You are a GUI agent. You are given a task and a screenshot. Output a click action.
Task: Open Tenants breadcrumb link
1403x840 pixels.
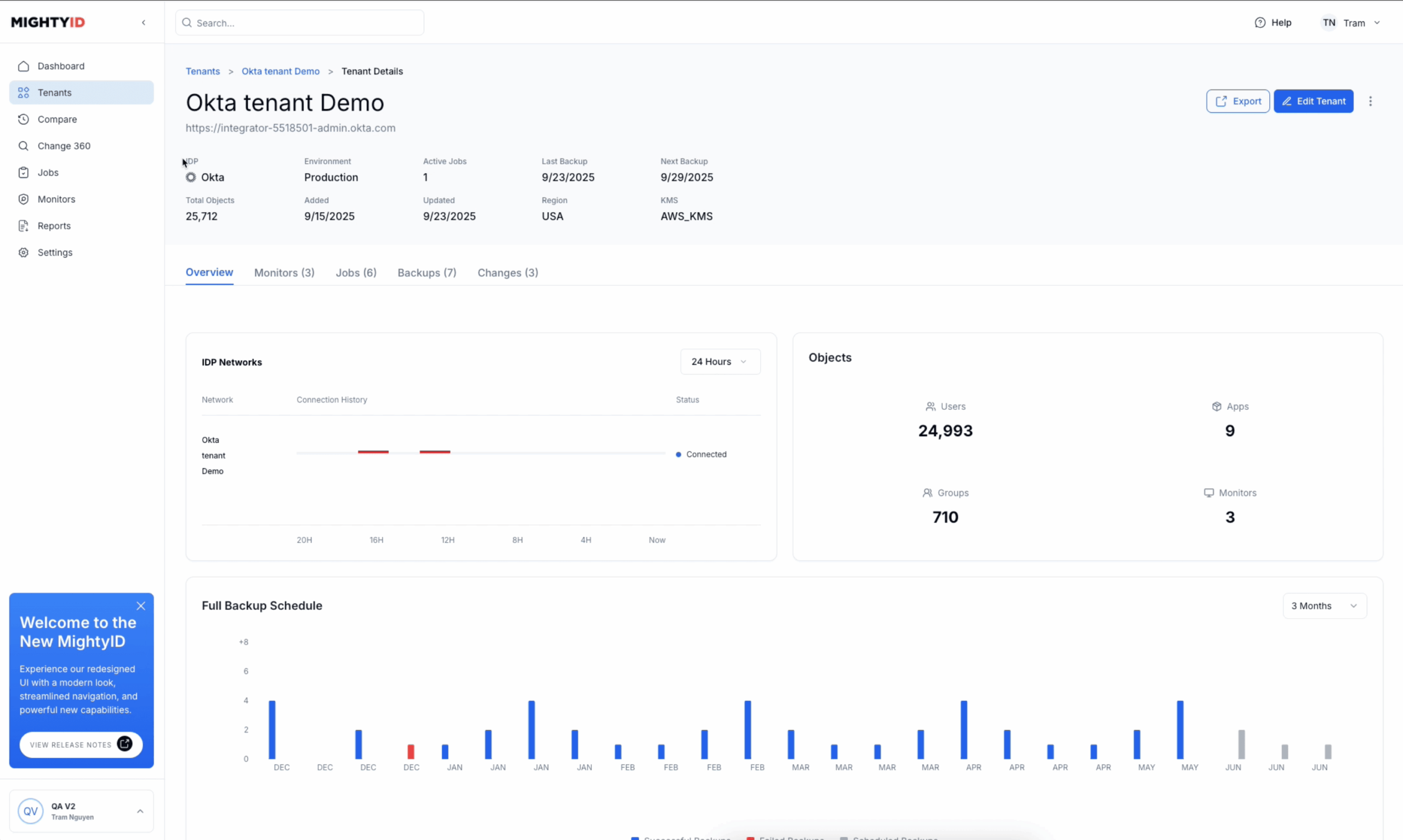[203, 71]
